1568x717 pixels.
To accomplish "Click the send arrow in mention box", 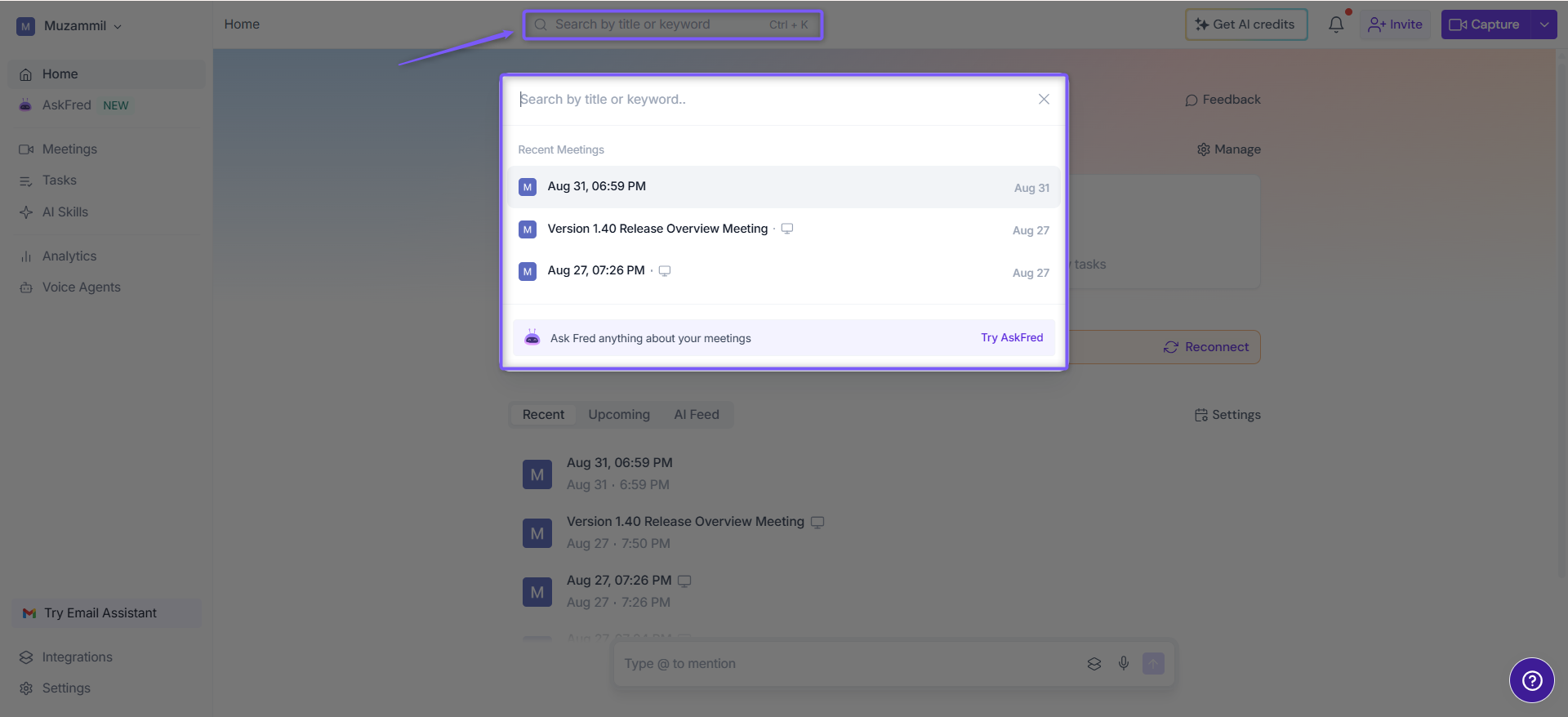I will (1153, 664).
